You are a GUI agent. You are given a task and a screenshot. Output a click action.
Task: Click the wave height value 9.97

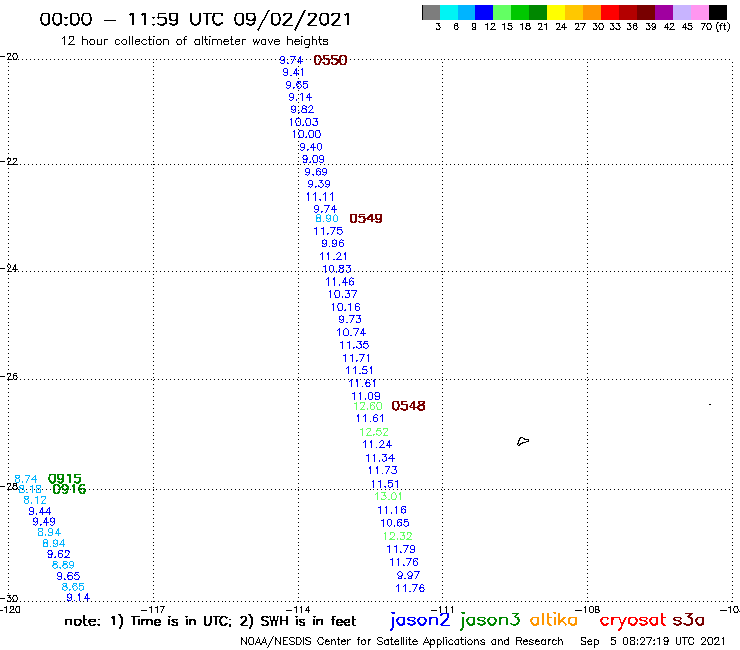[408, 575]
